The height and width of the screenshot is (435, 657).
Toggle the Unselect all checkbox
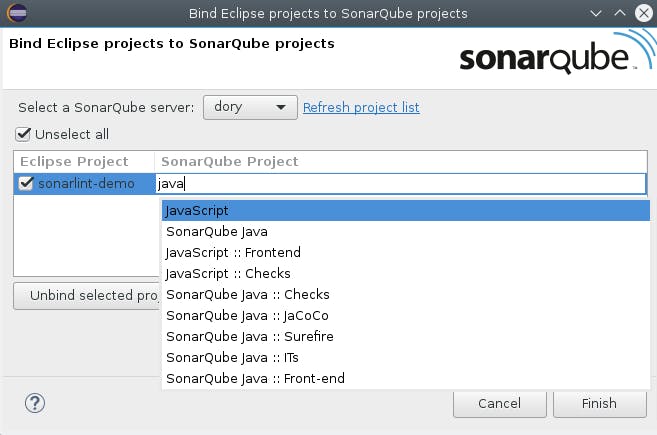[x=23, y=135]
